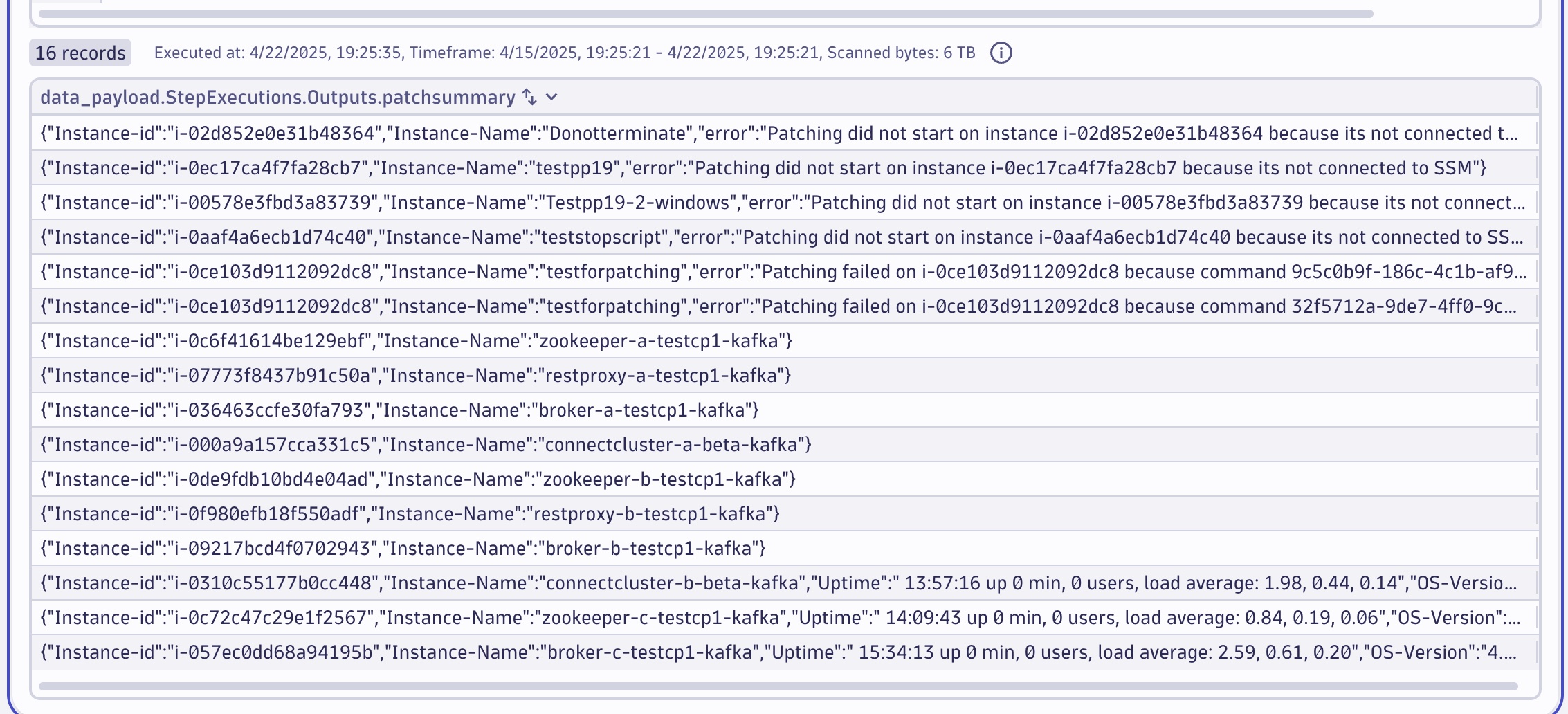Click the zookeeper-a-testcp1-kafka record
Viewport: 1568px width, 714px height.
(x=416, y=341)
